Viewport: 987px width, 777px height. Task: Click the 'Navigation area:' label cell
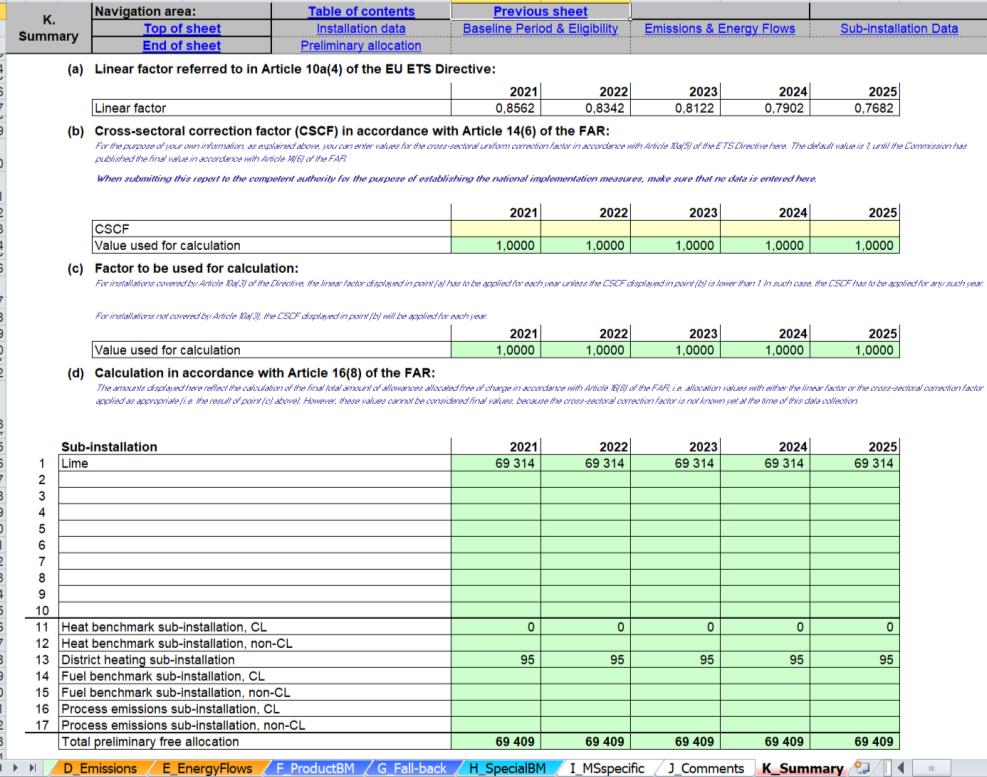[x=182, y=11]
